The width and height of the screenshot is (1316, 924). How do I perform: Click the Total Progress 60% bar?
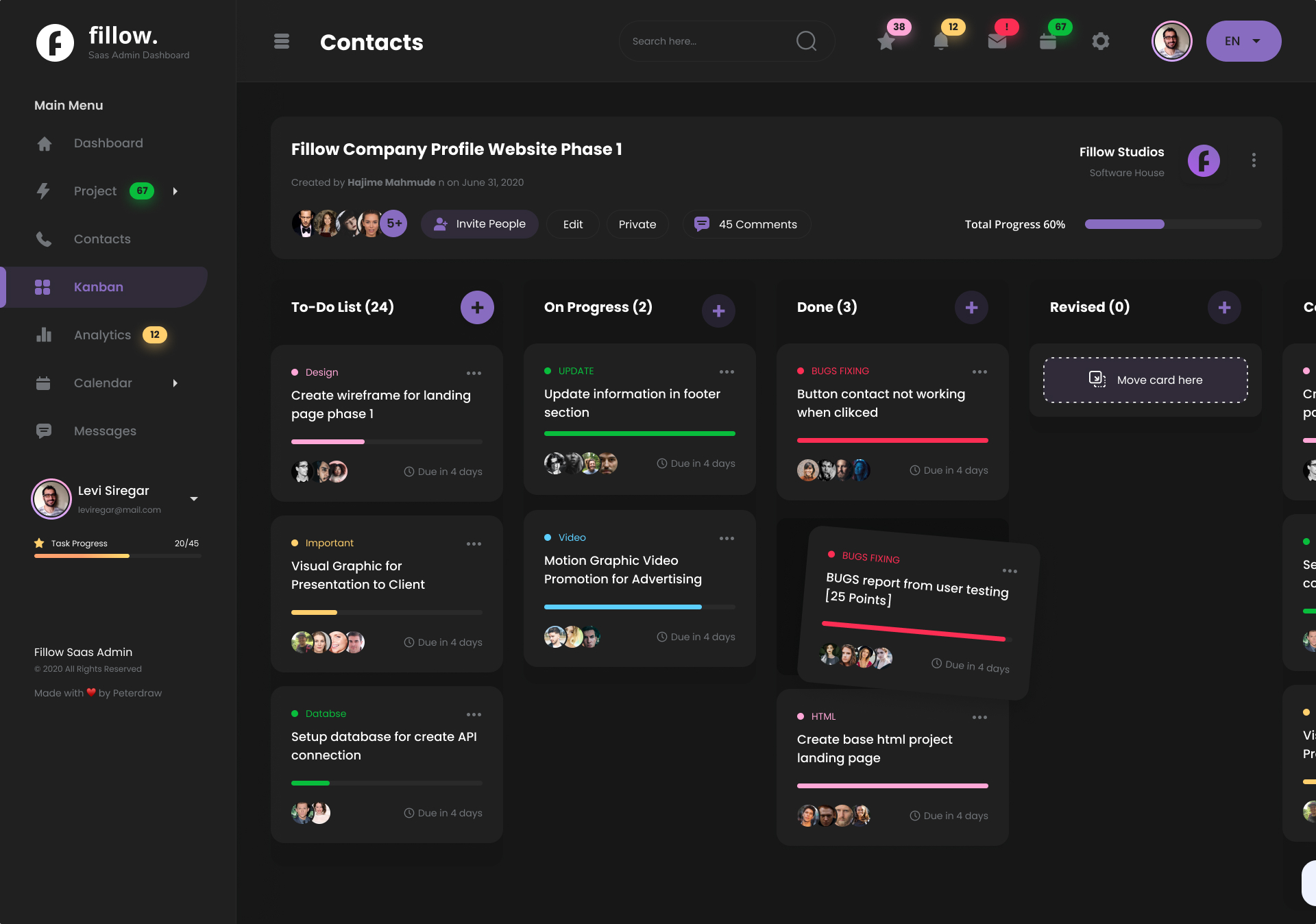(x=1173, y=224)
